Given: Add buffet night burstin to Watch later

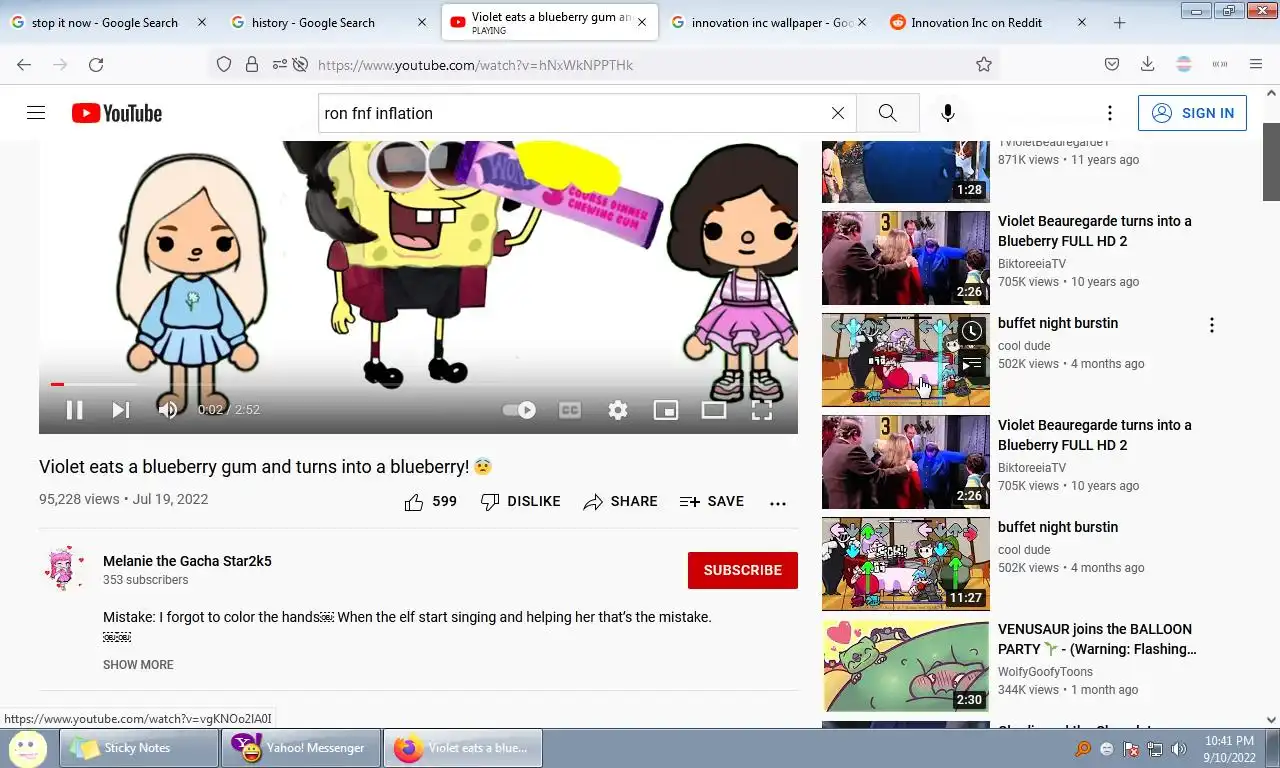Looking at the screenshot, I should click(x=972, y=331).
